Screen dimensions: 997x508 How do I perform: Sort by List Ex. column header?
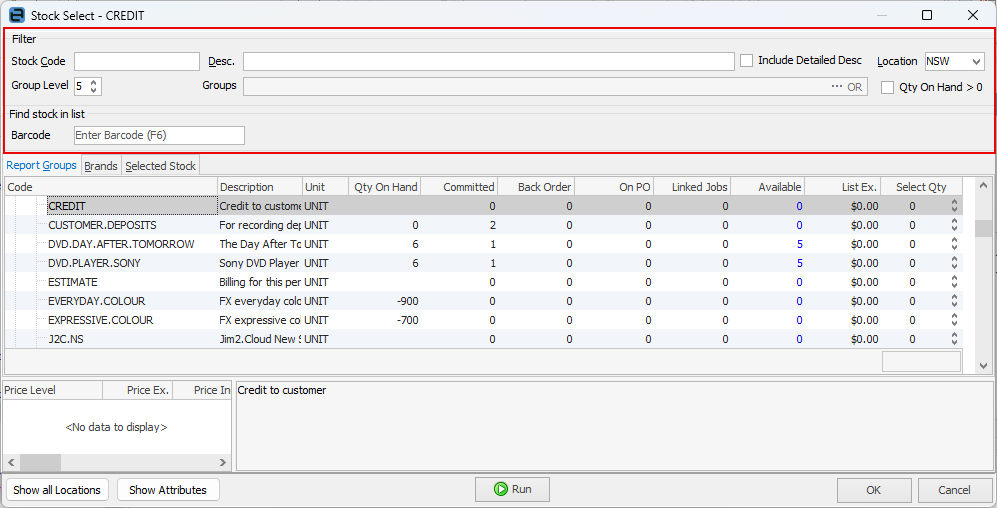coord(843,187)
